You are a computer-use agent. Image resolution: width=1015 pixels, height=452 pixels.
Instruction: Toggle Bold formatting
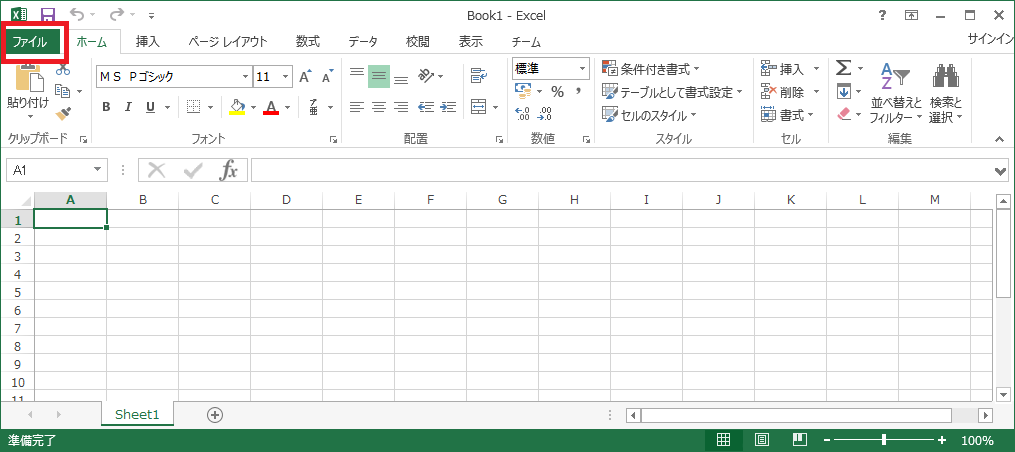[106, 107]
